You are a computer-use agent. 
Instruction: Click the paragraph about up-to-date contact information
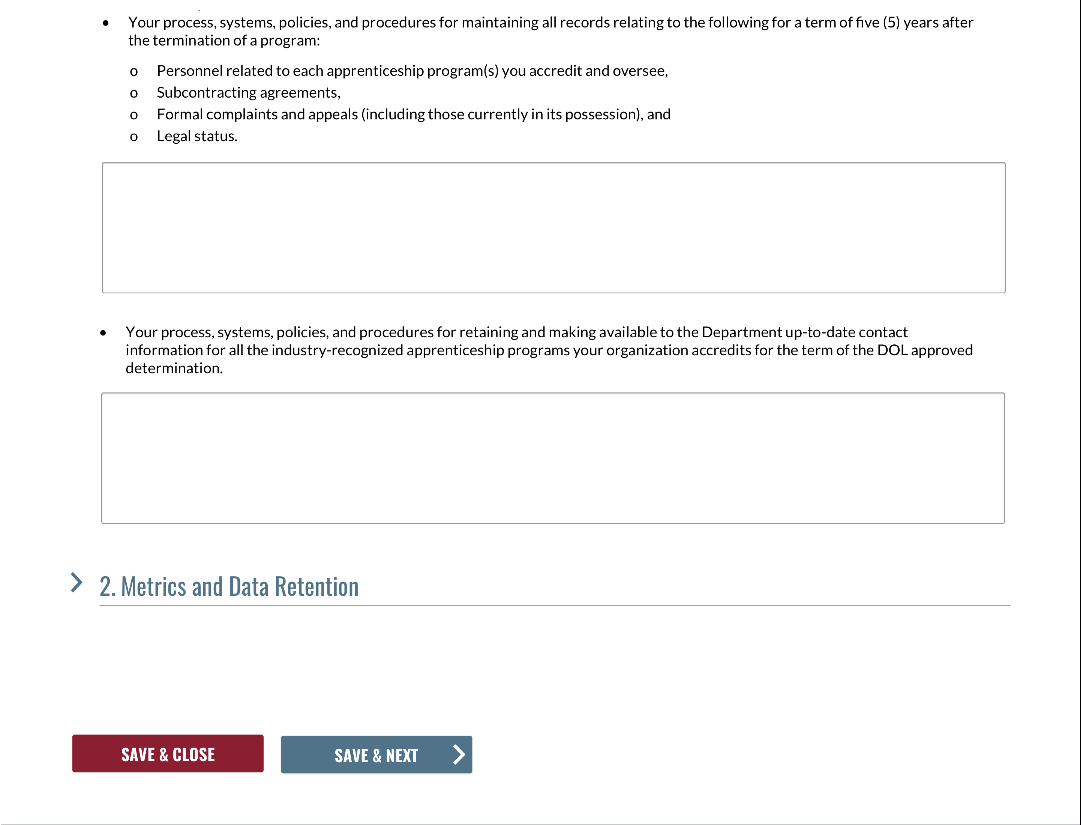(x=548, y=349)
